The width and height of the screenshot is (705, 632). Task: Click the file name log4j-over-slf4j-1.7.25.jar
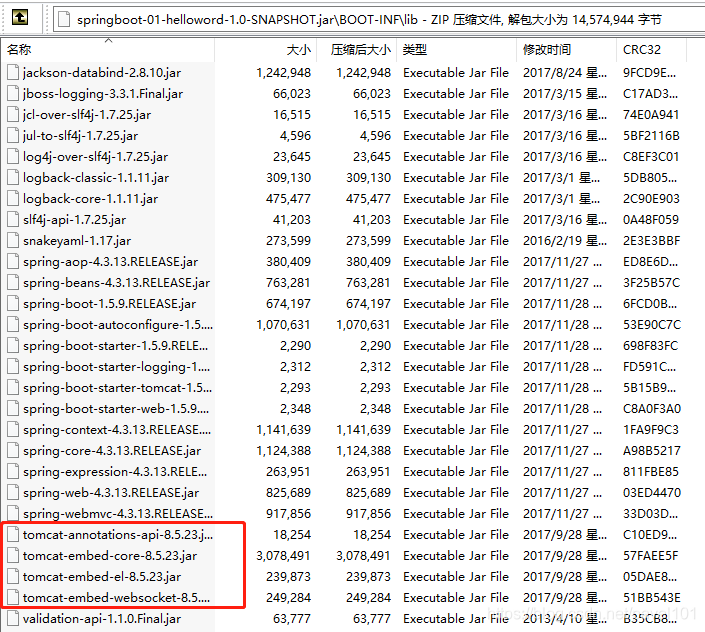(95, 157)
